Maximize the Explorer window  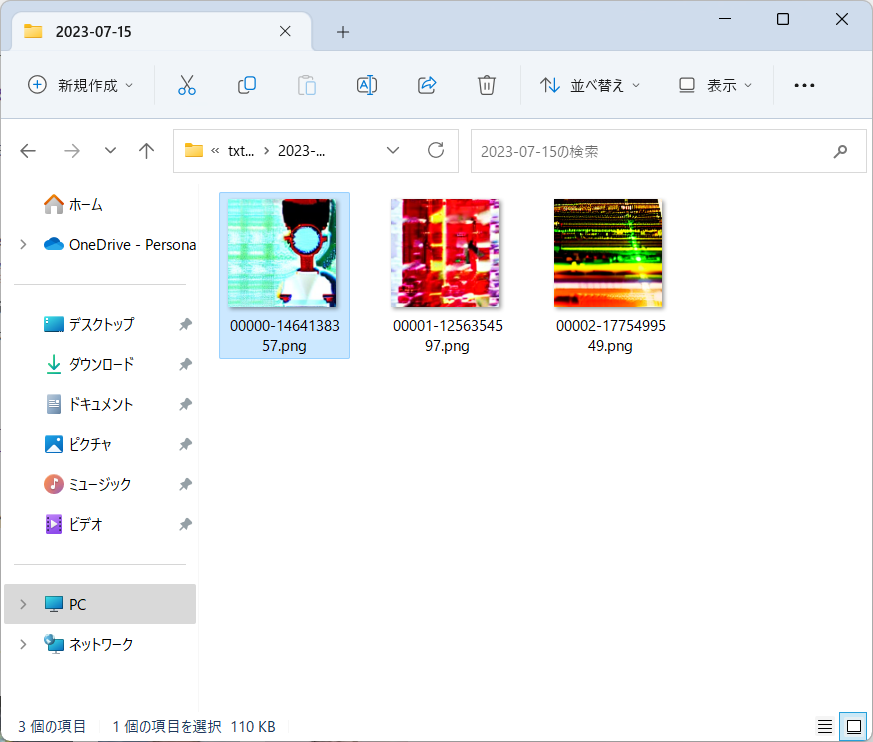[x=783, y=19]
